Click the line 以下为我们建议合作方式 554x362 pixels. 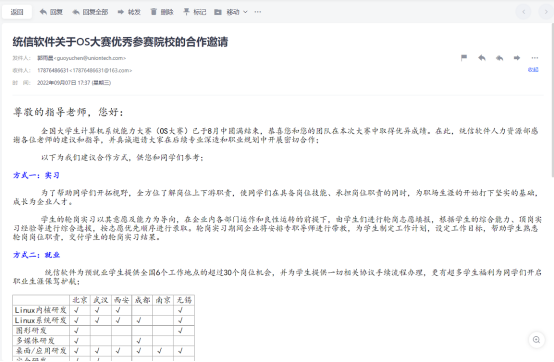click(122, 158)
